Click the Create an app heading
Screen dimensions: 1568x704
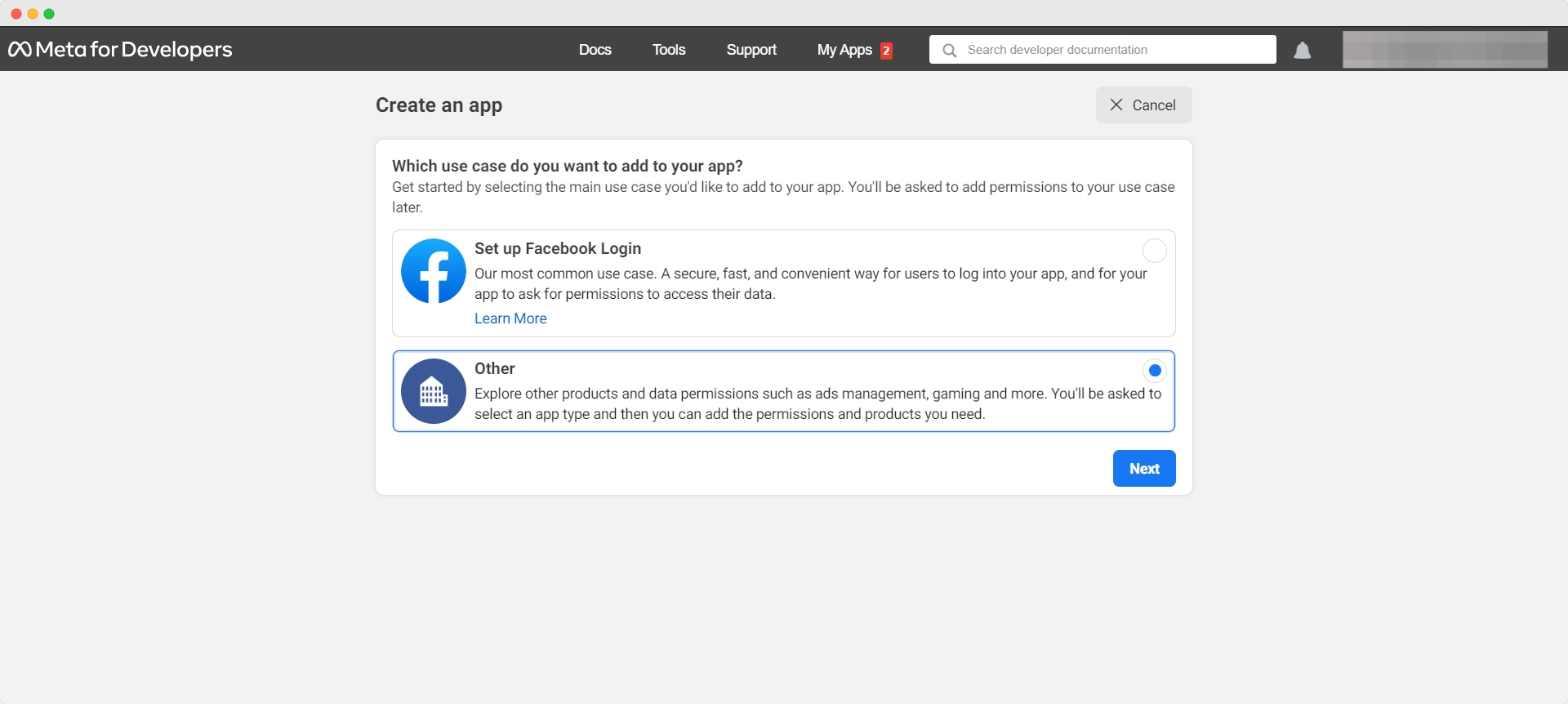(439, 105)
